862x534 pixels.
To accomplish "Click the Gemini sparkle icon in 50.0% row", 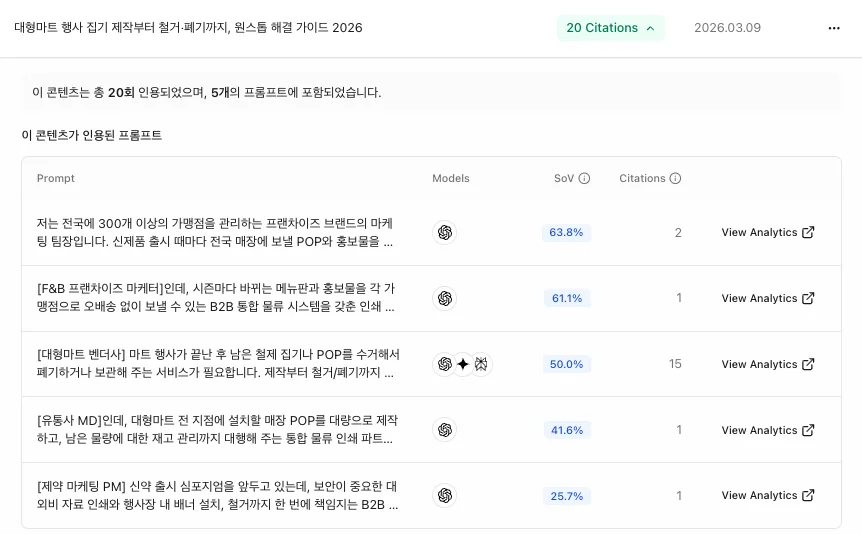I will click(463, 364).
